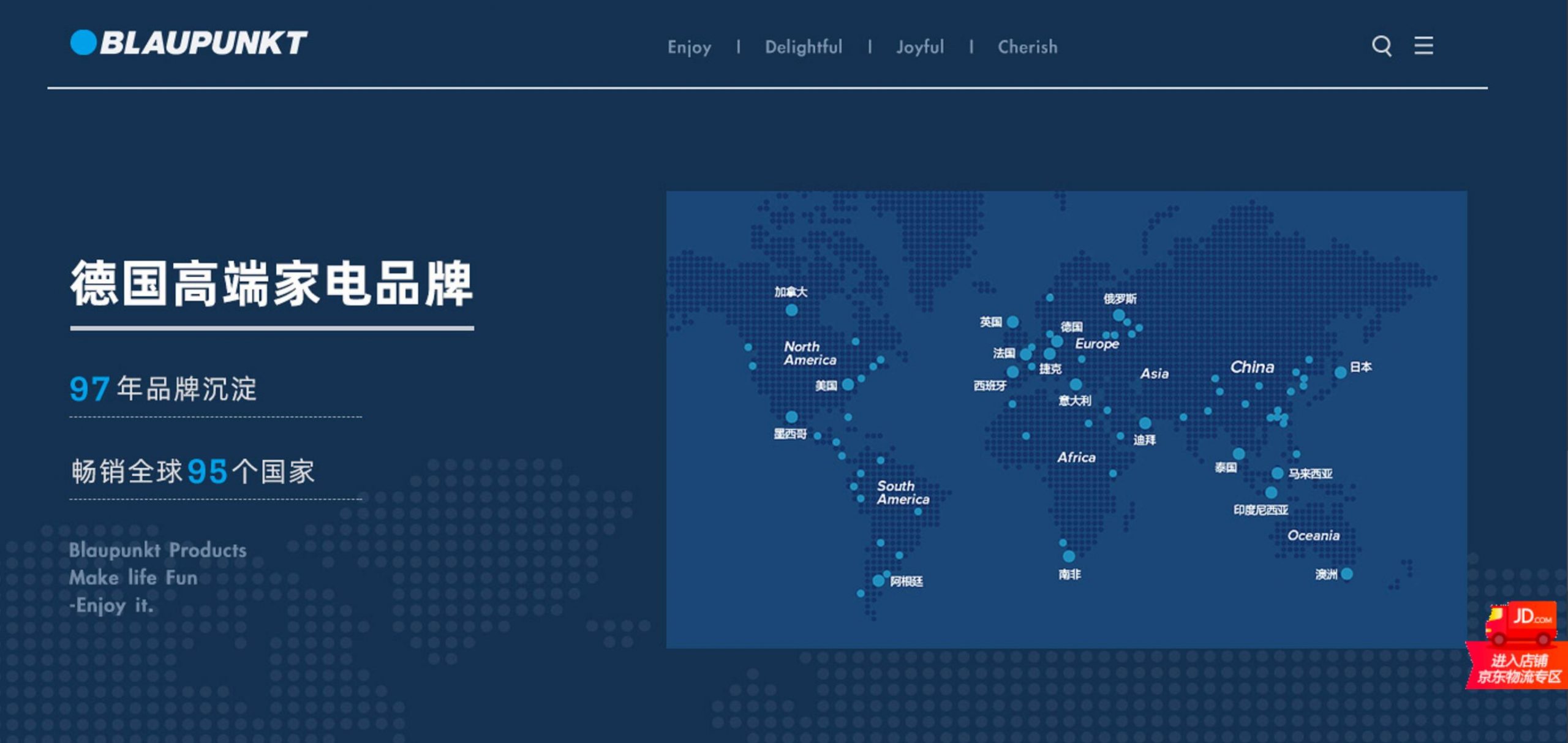Click the 南非 marker dot
The width and height of the screenshot is (1568, 743).
click(1069, 556)
